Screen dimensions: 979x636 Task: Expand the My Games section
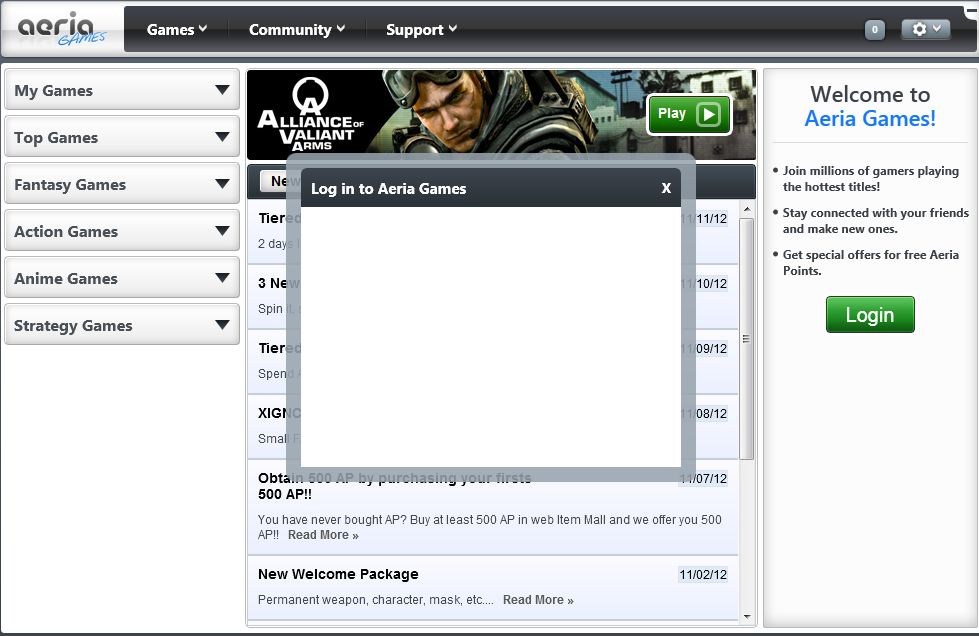tap(122, 90)
